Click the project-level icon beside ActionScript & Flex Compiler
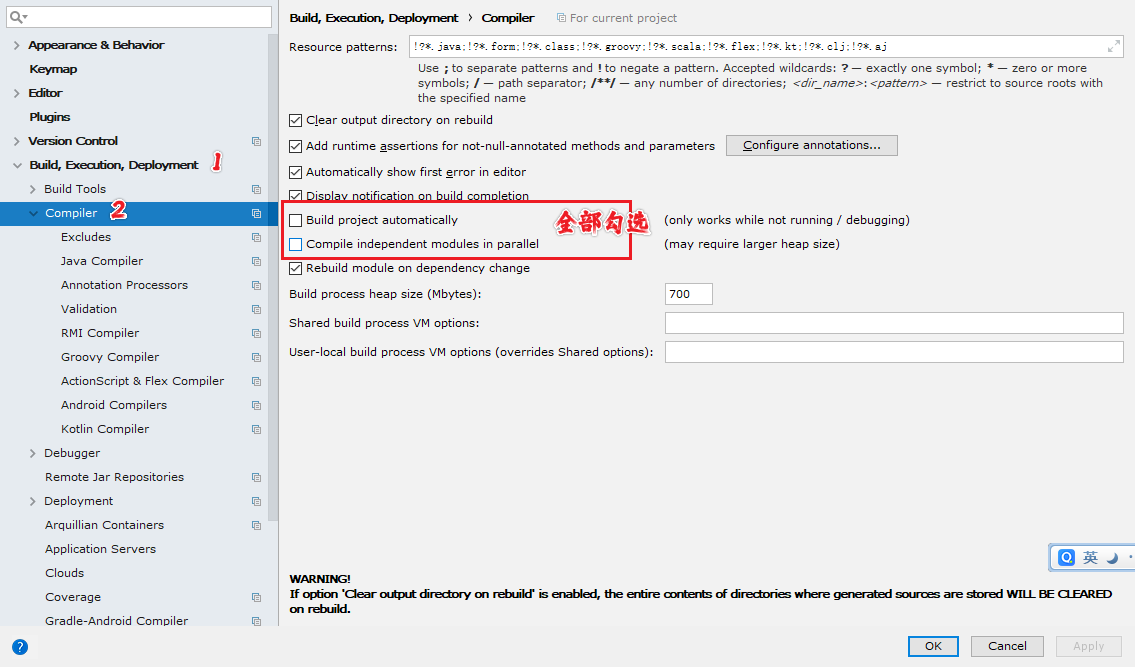The image size is (1135, 667). [256, 381]
